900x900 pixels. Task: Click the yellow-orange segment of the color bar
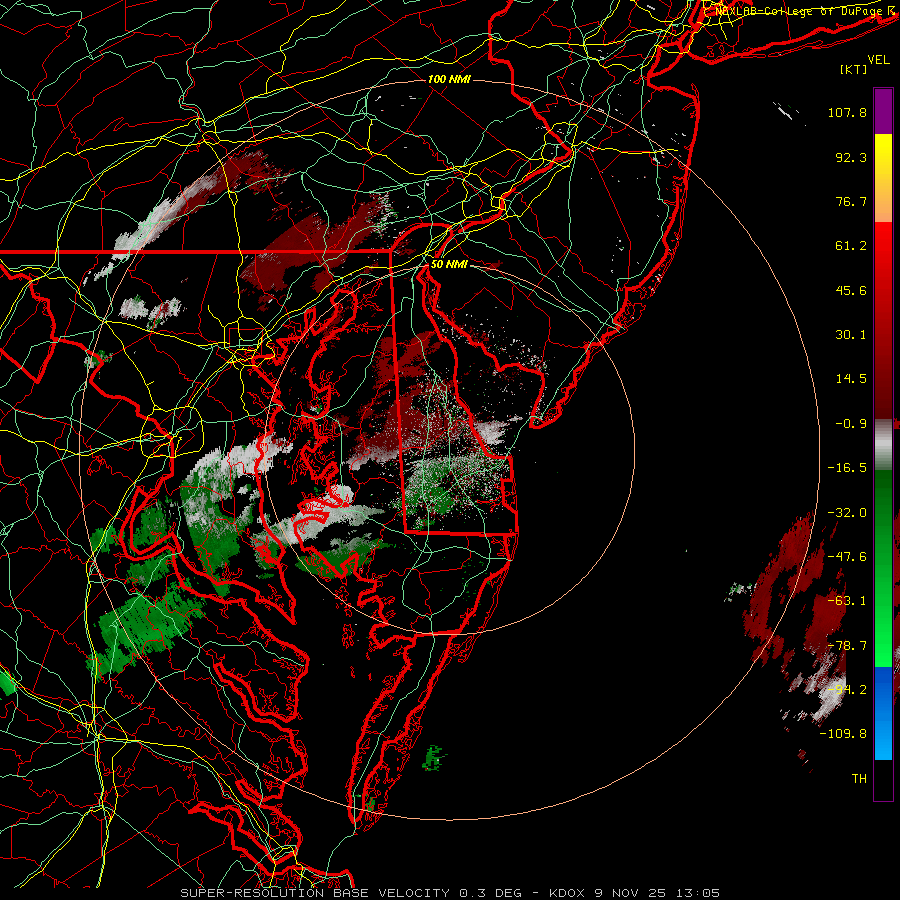[x=883, y=178]
